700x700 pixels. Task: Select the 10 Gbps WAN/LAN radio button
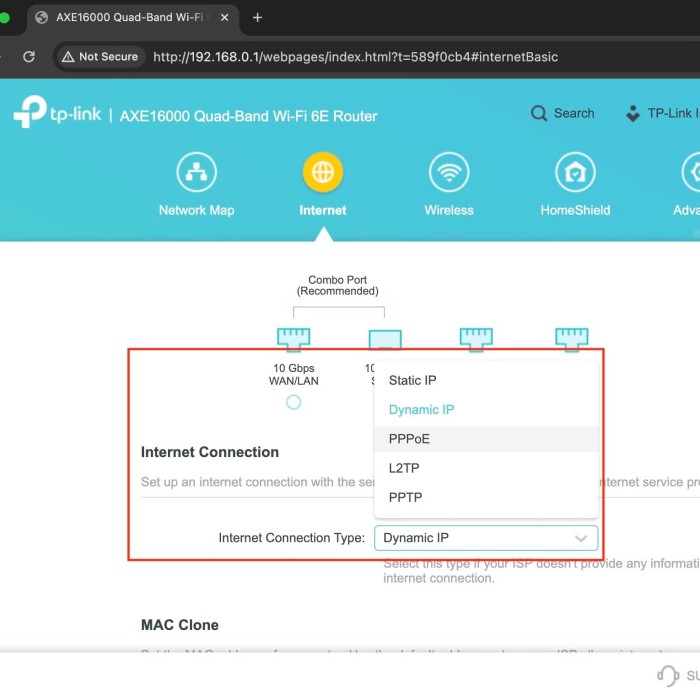coord(293,402)
